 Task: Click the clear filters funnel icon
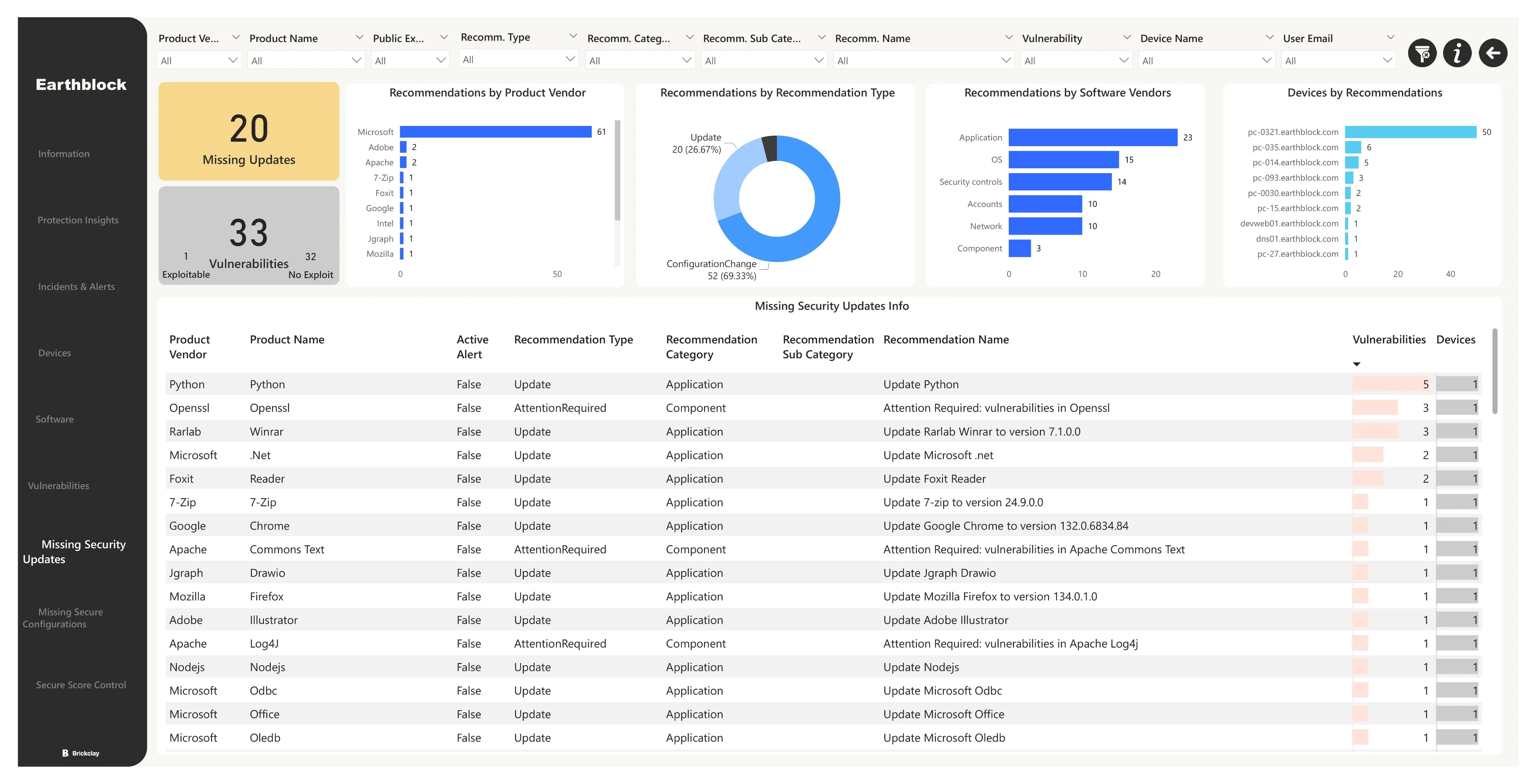(1422, 54)
